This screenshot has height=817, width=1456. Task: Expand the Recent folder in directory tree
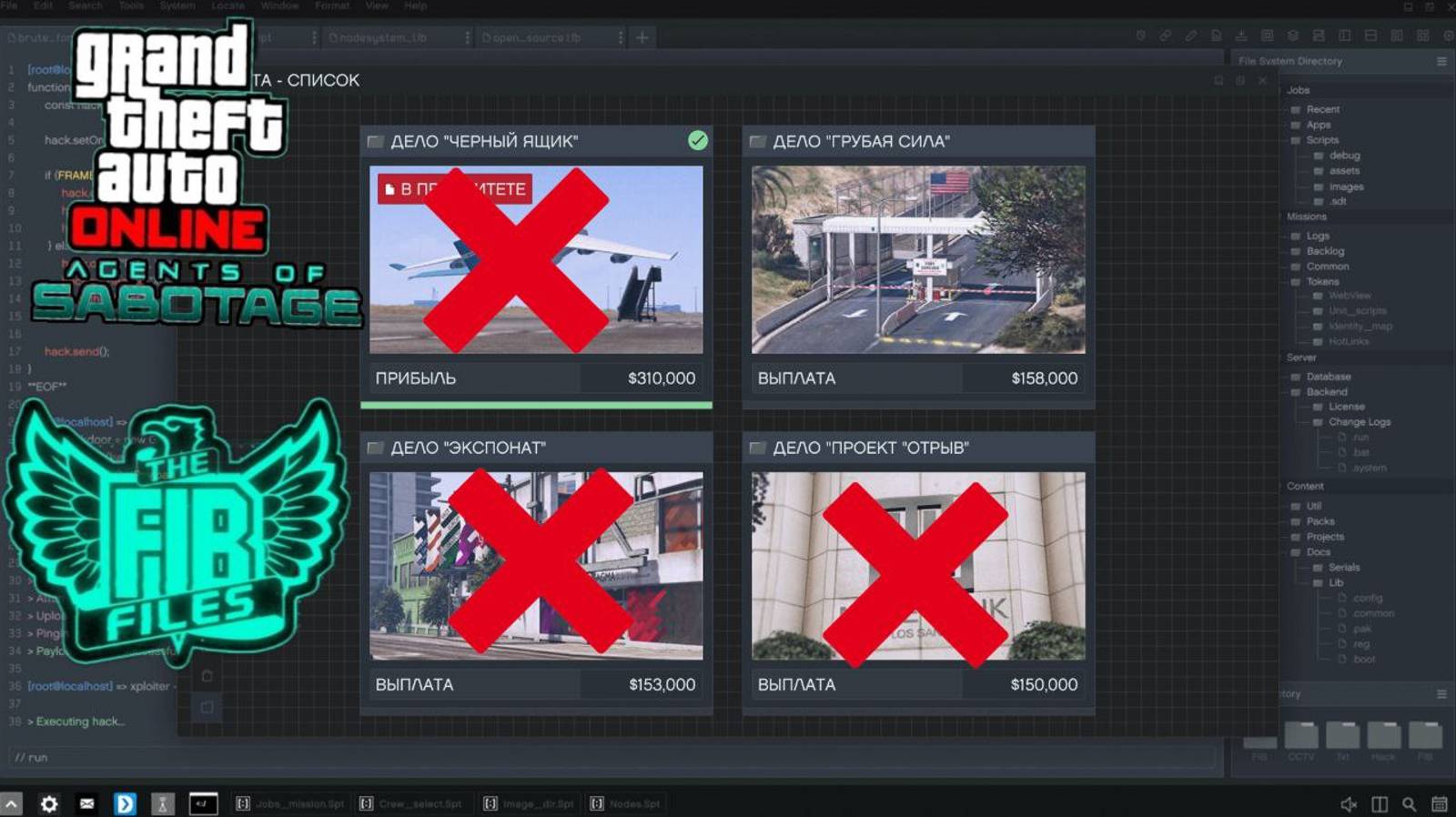1296,109
